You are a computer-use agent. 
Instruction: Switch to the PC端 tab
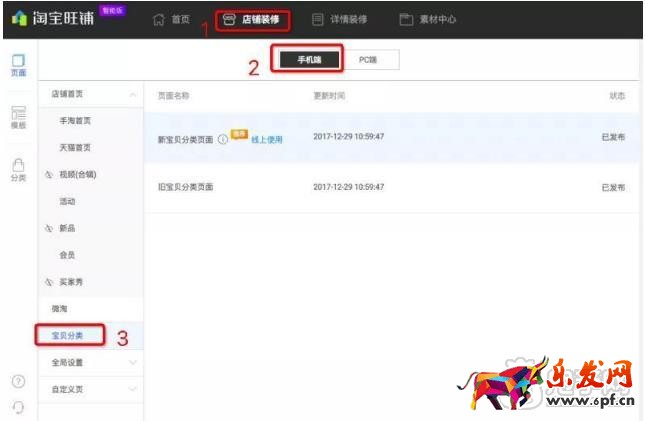368,60
